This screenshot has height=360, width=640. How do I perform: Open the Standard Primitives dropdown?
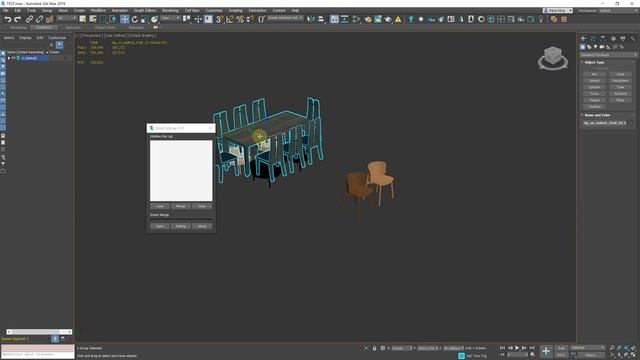click(608, 55)
